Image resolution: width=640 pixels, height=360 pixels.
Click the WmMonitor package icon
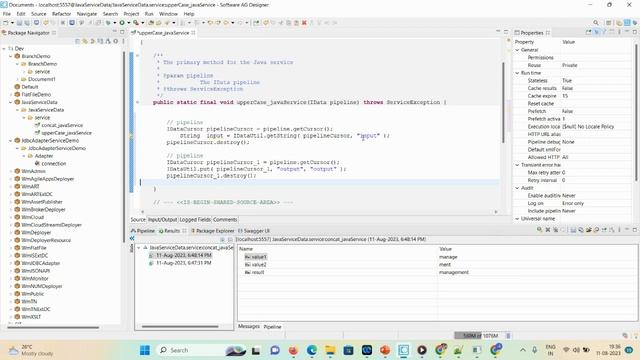click(x=17, y=278)
